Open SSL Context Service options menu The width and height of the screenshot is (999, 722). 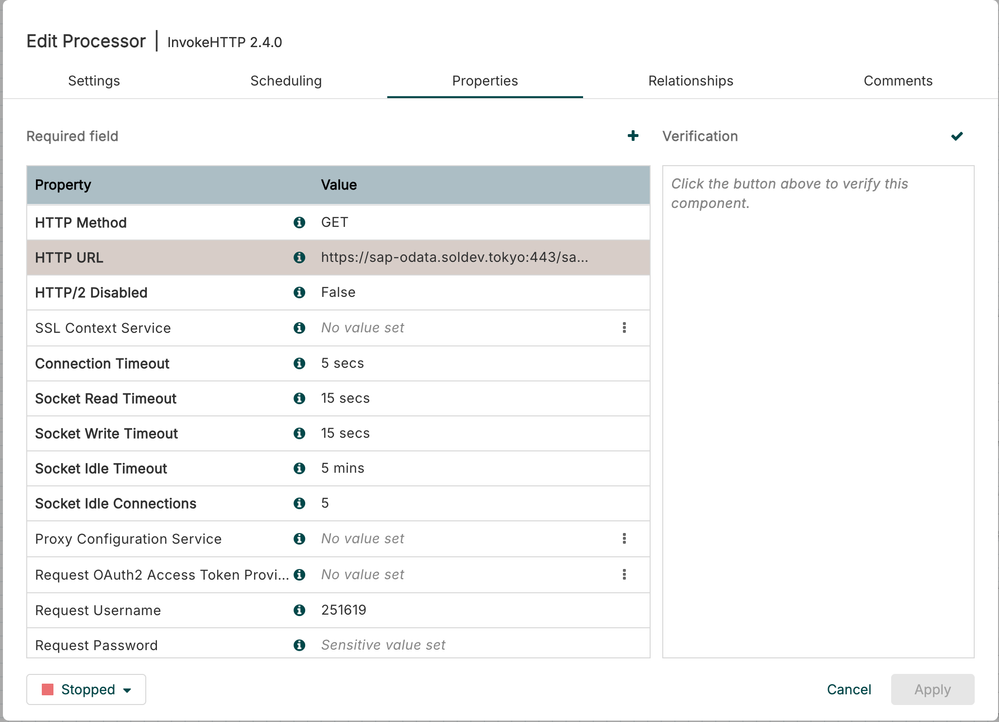[x=624, y=328]
